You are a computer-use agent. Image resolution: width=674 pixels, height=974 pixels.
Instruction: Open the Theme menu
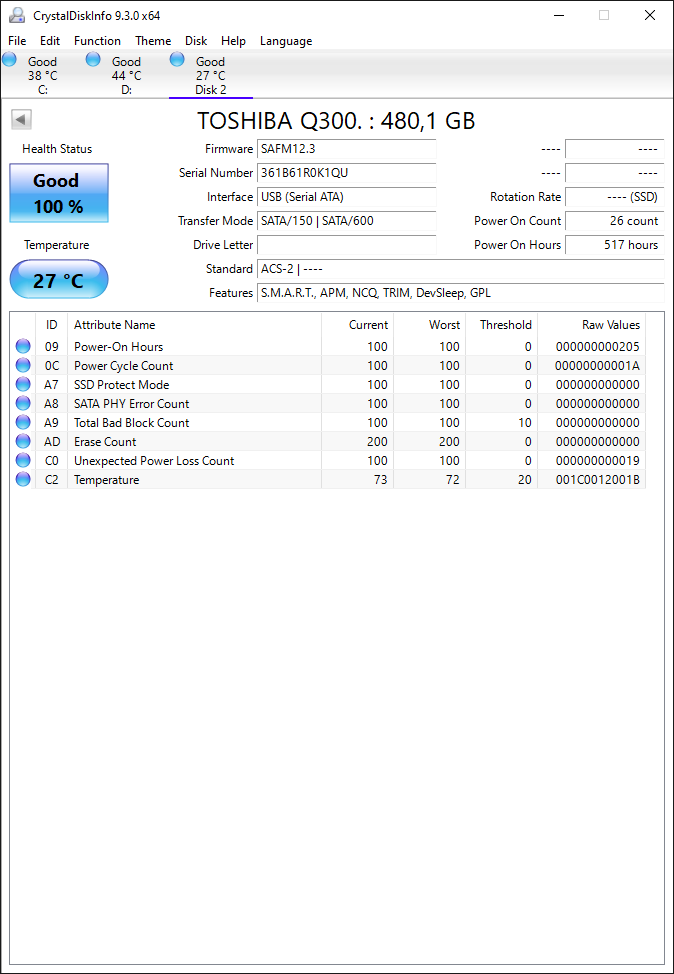tap(153, 41)
